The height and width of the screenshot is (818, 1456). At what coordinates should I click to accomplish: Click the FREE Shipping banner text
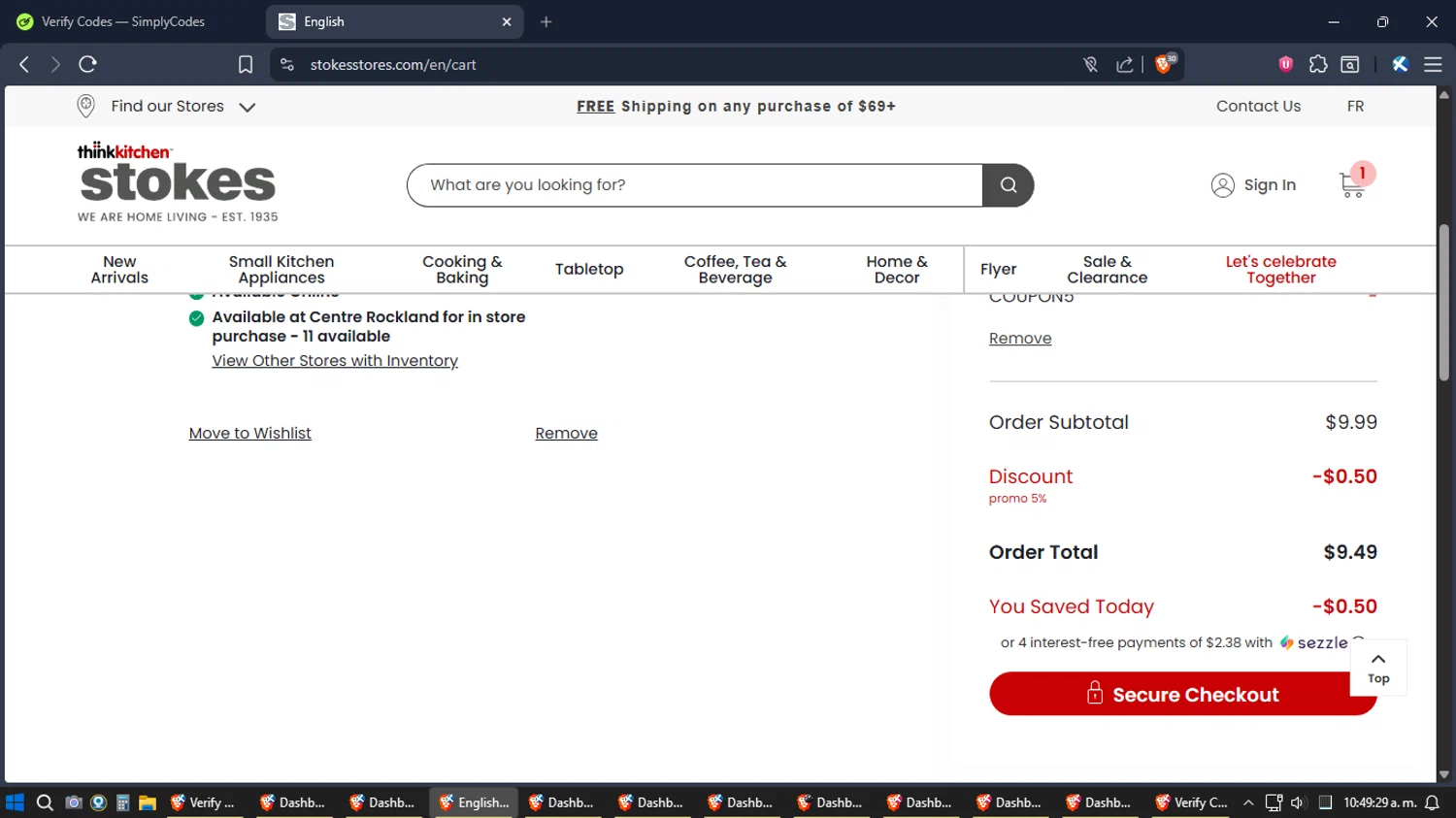tap(736, 107)
